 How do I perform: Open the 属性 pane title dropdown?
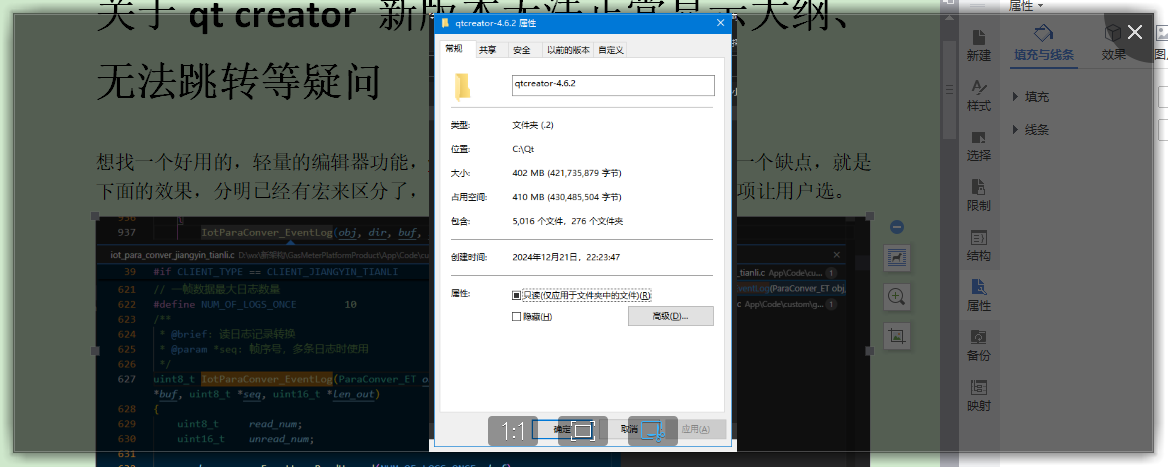pyautogui.click(x=1026, y=5)
